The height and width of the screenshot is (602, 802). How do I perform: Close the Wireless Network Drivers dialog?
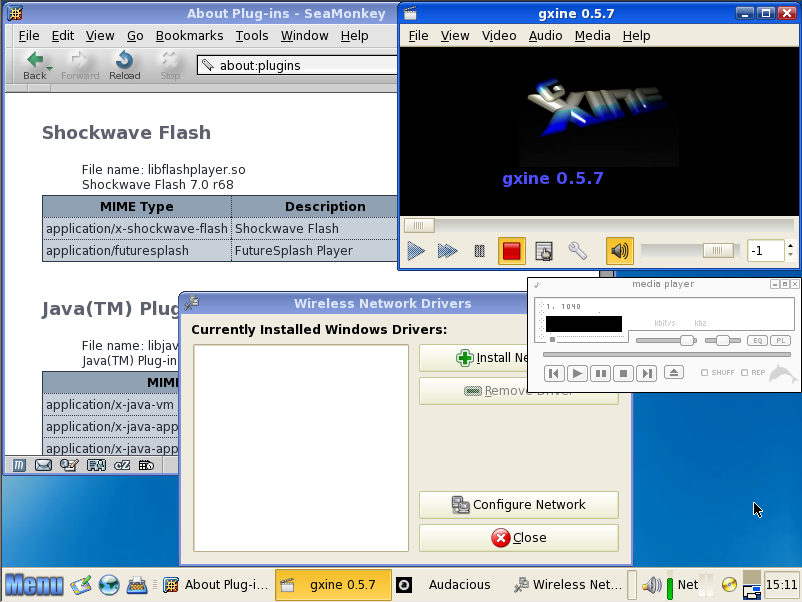[519, 538]
